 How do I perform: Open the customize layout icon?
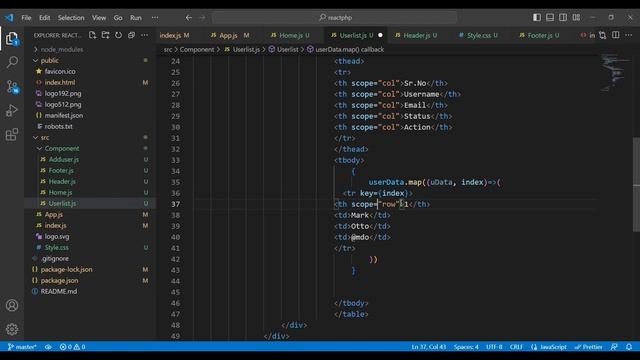coord(576,17)
